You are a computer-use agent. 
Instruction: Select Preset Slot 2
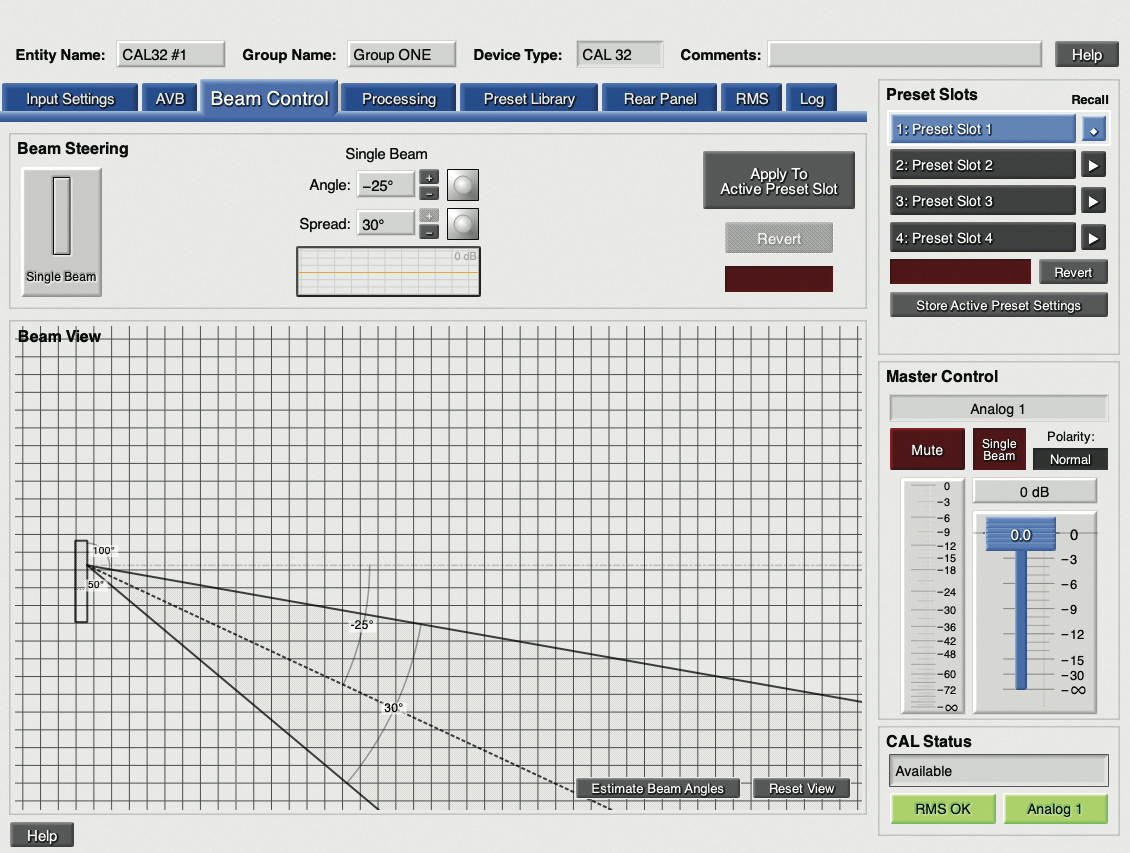coord(983,165)
